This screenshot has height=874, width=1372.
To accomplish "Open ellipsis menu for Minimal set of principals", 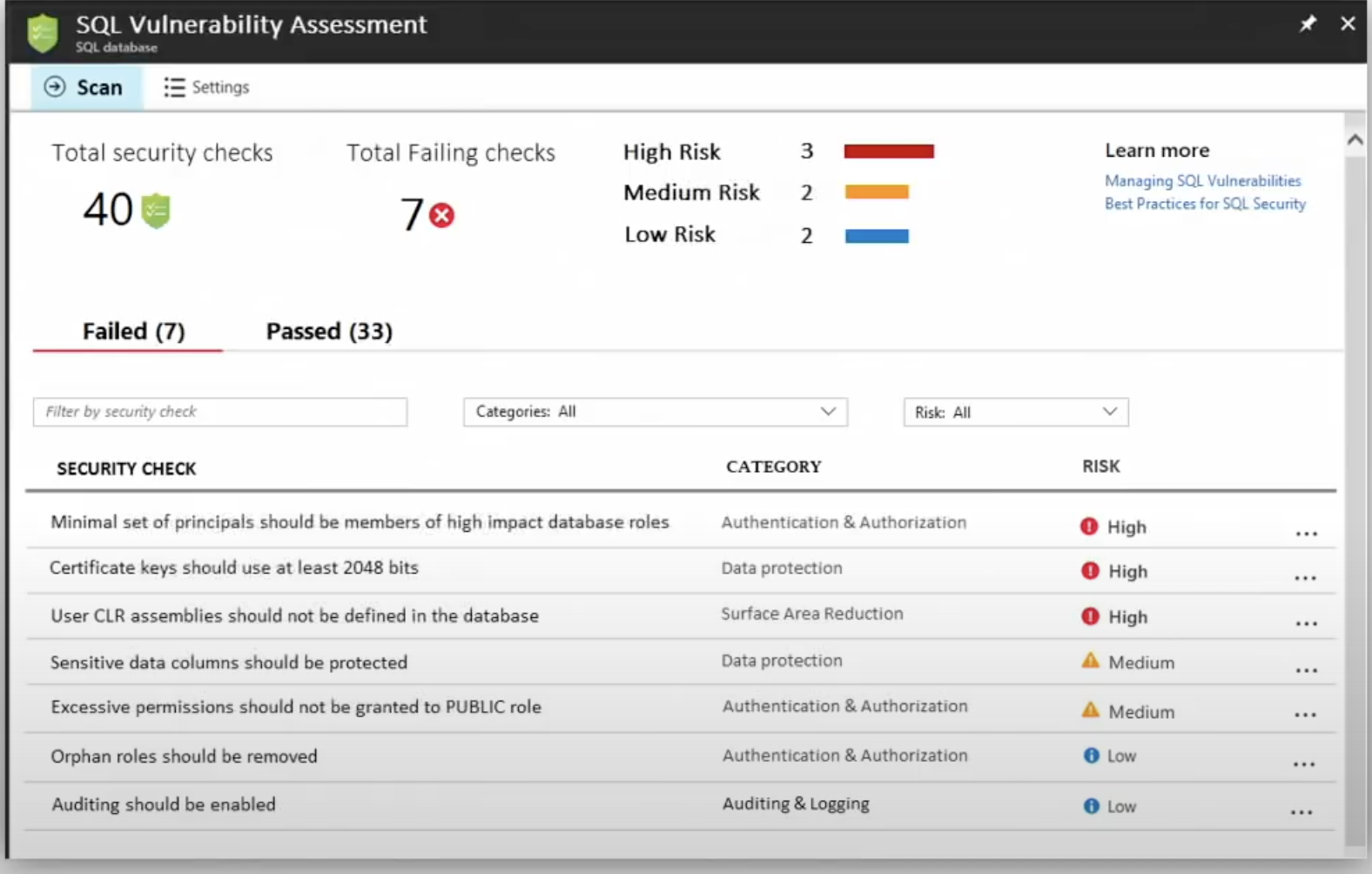I will click(1306, 533).
